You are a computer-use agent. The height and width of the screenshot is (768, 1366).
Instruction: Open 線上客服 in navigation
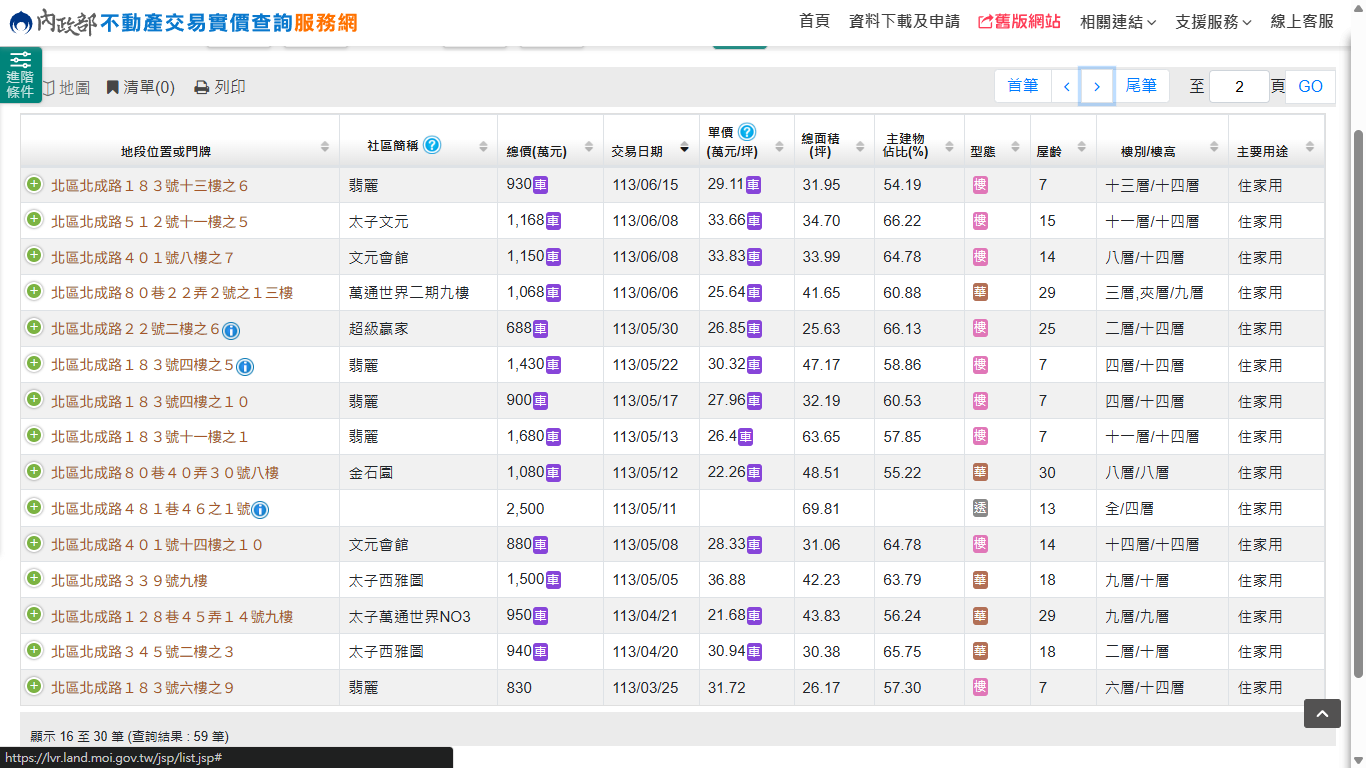click(1302, 21)
